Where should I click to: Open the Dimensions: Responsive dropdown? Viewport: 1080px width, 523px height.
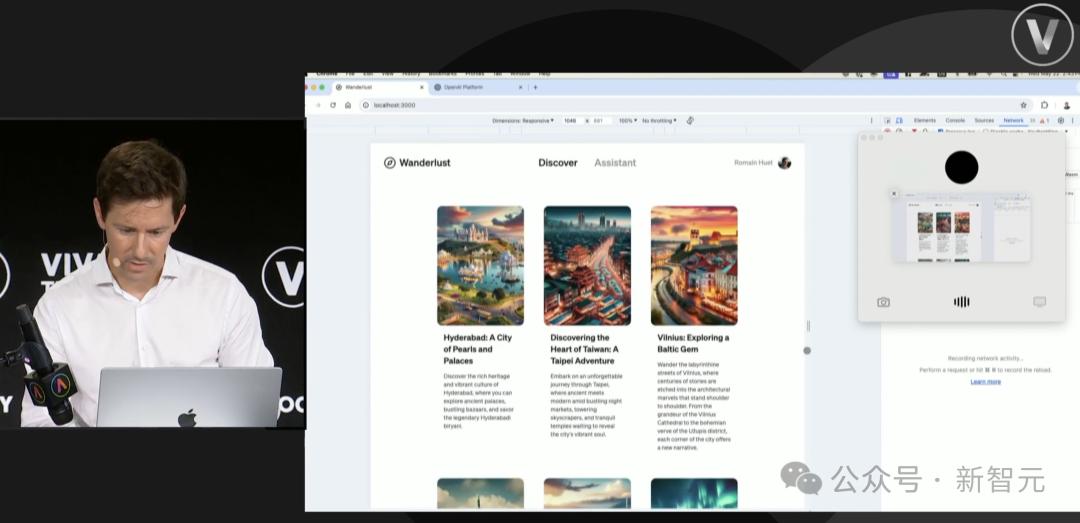pyautogui.click(x=523, y=121)
